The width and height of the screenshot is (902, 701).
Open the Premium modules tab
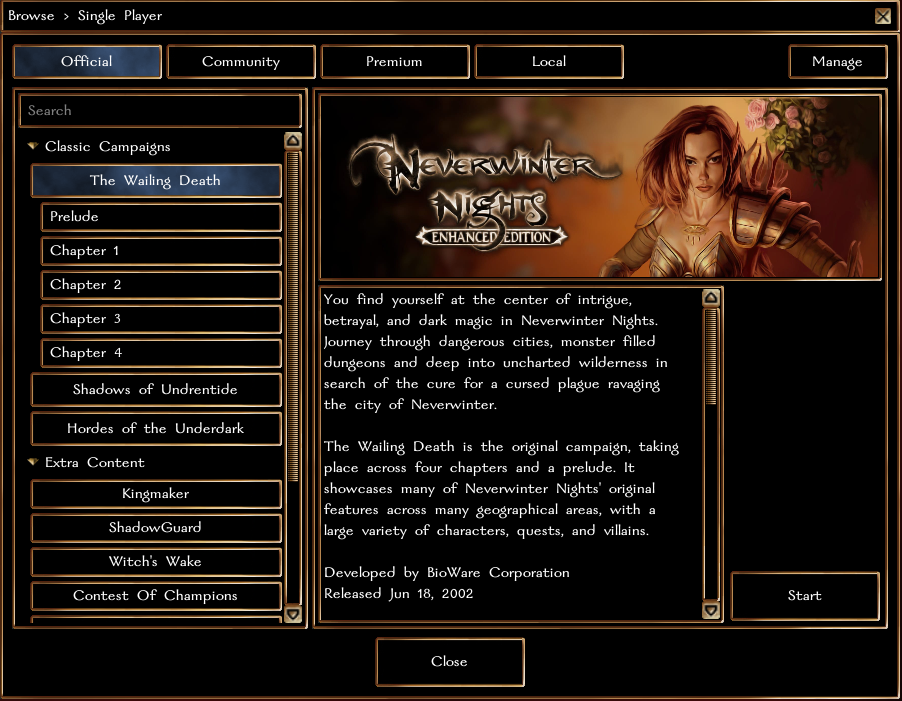tap(395, 61)
